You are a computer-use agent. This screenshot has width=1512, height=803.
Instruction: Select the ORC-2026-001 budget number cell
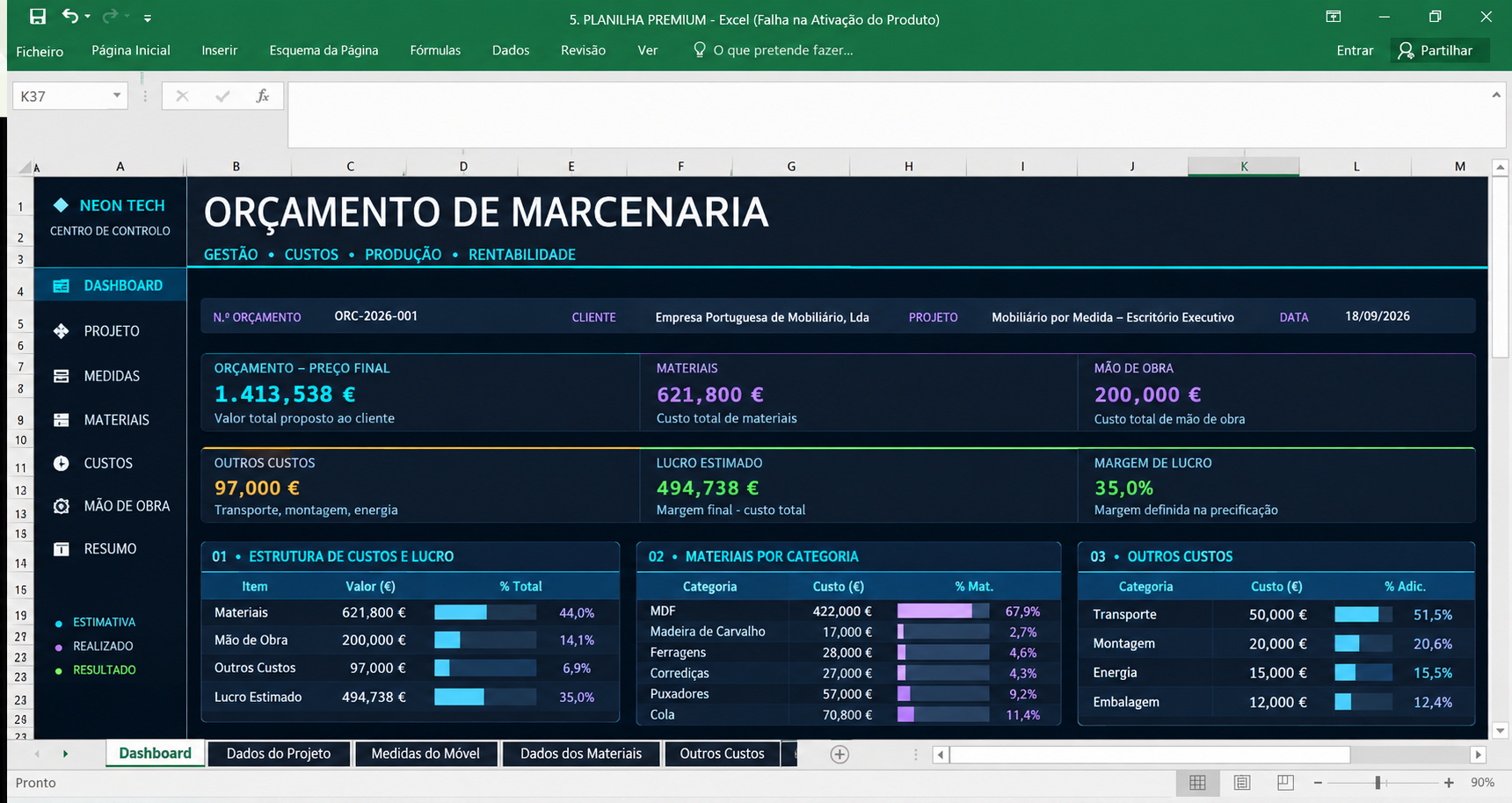[x=376, y=316]
